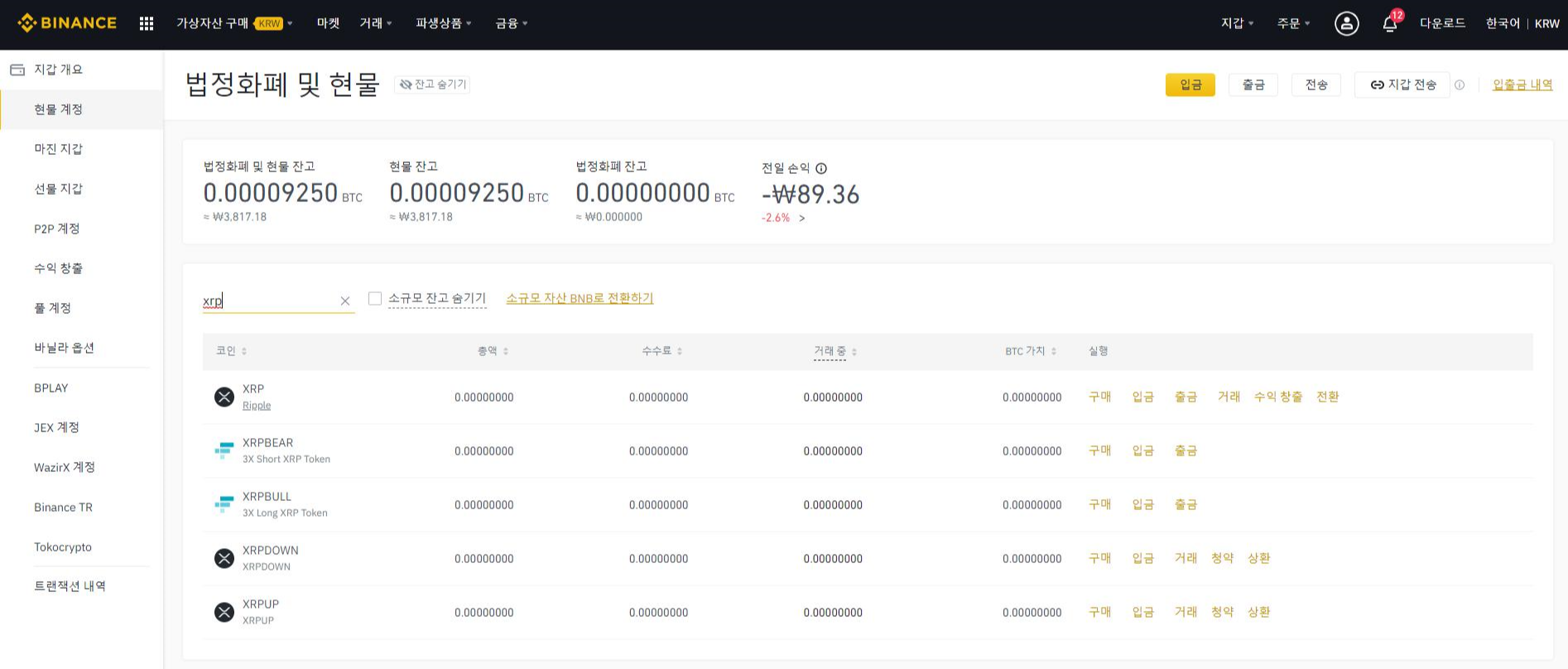
Task: Toggle 잔고 숨기기 eye button
Action: (x=432, y=84)
